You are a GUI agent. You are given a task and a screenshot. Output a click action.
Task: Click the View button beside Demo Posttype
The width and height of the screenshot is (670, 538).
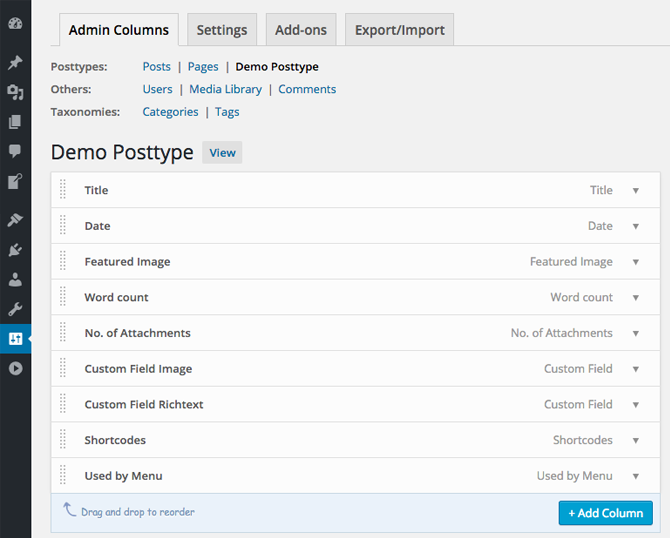[222, 153]
